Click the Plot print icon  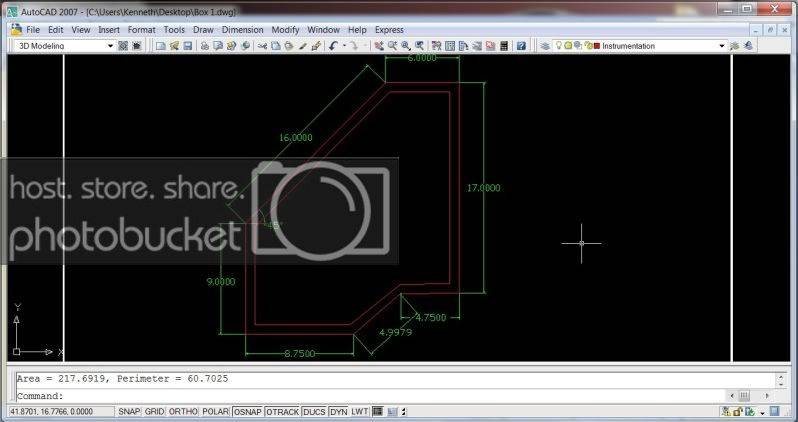coord(205,46)
